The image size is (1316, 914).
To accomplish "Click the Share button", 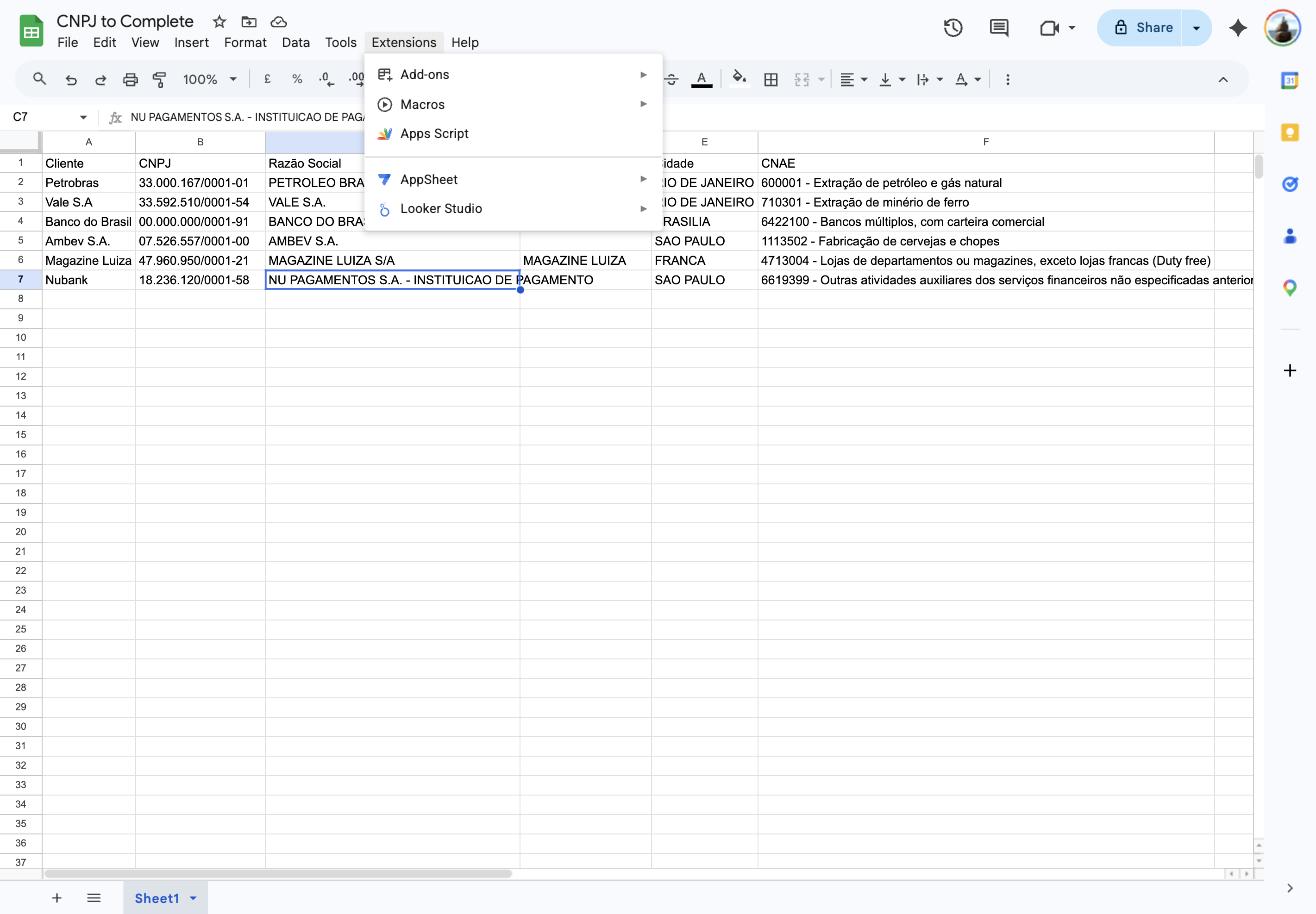I will (x=1139, y=28).
